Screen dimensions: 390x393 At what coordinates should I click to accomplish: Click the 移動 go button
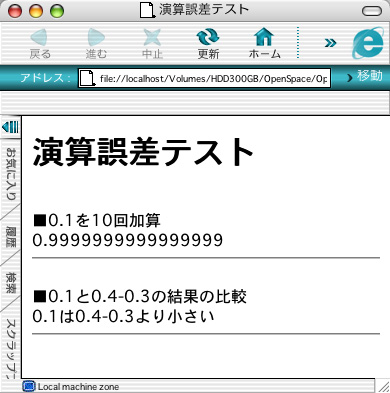click(365, 77)
